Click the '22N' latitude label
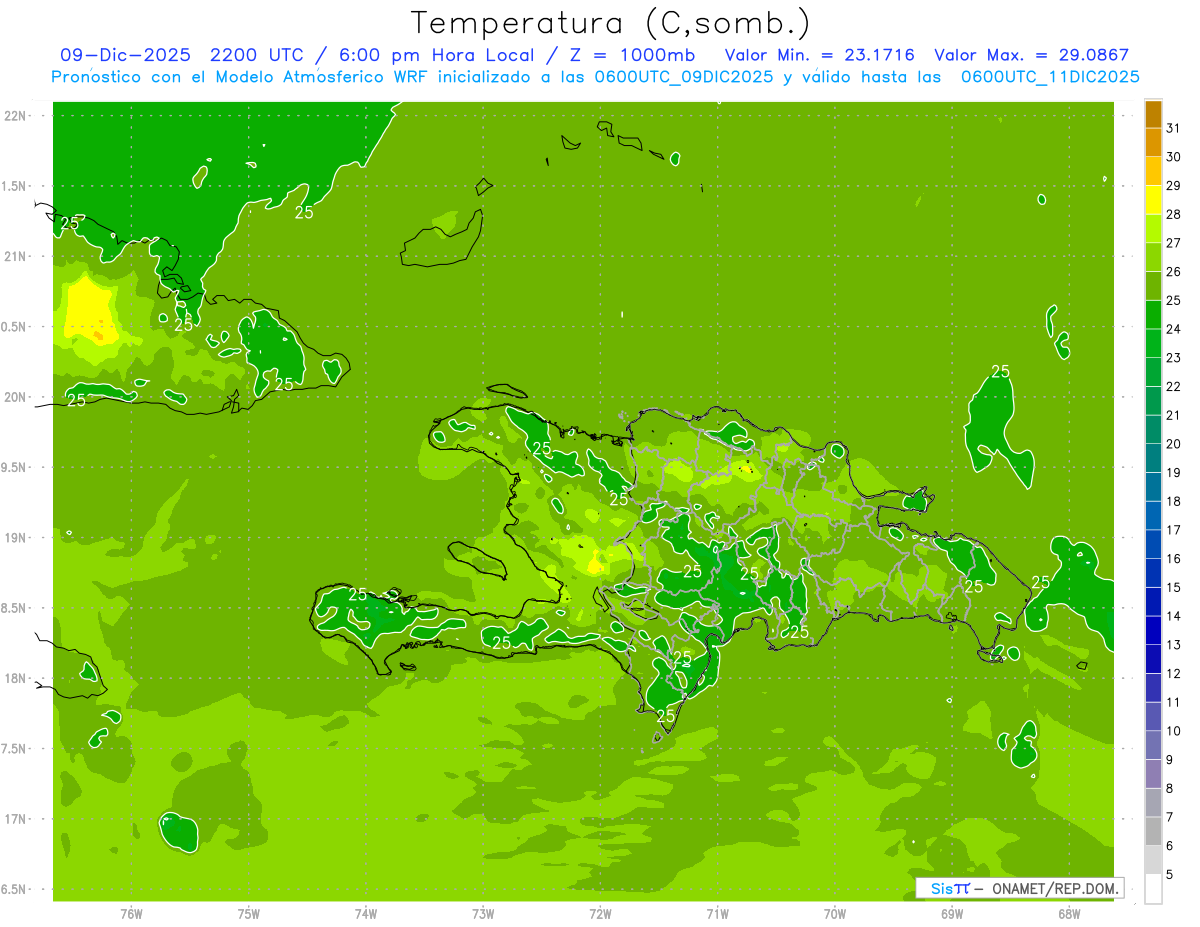 tap(16, 115)
